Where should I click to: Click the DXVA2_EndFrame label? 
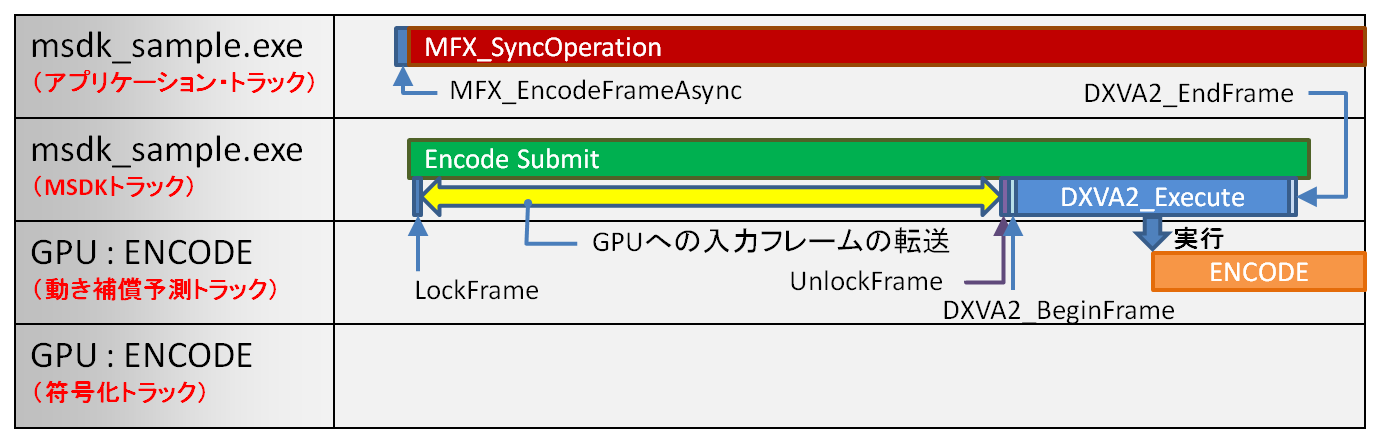pyautogui.click(x=1188, y=94)
